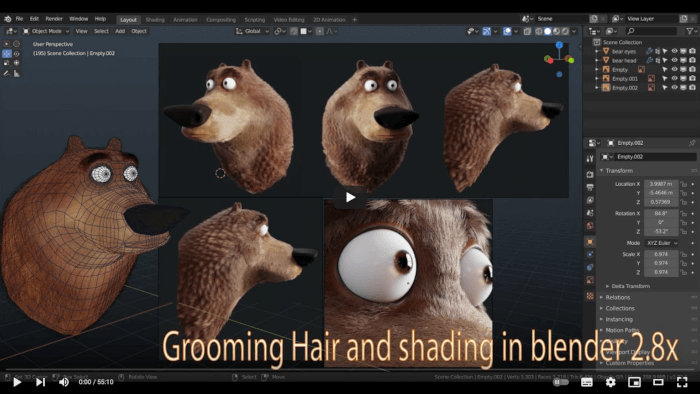The image size is (700, 394).
Task: Skip to next video
Action: coord(40,382)
